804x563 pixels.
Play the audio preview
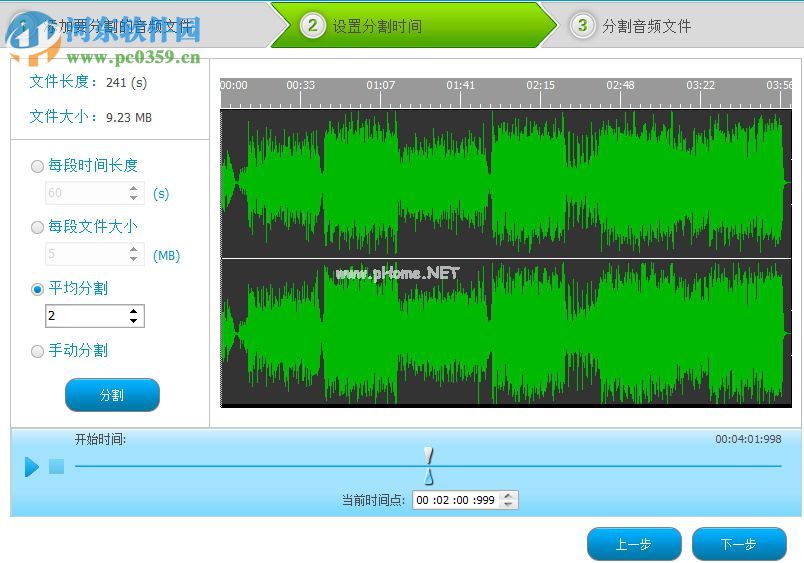tap(32, 467)
